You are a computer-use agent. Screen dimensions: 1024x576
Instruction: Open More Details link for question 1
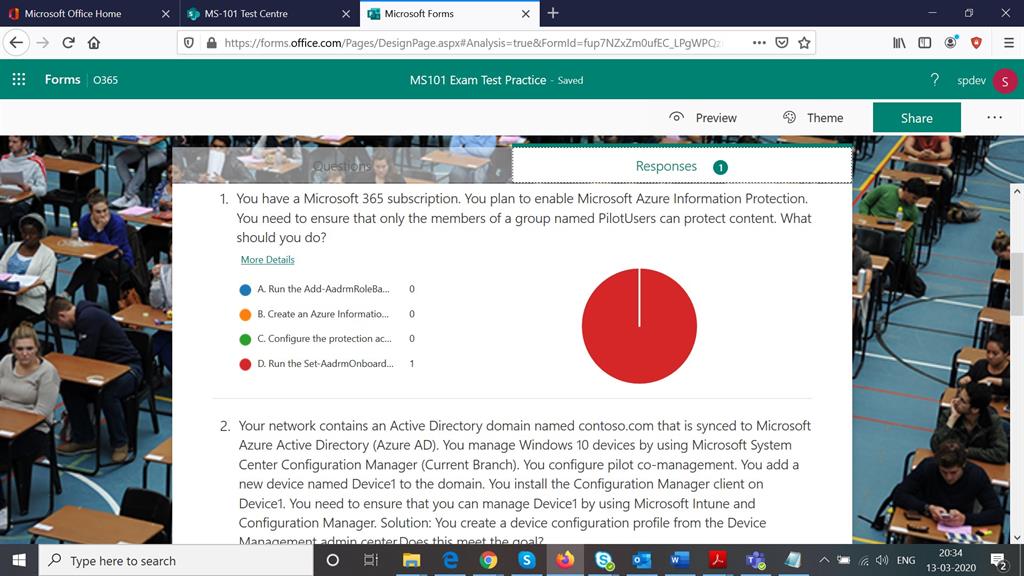(x=268, y=259)
